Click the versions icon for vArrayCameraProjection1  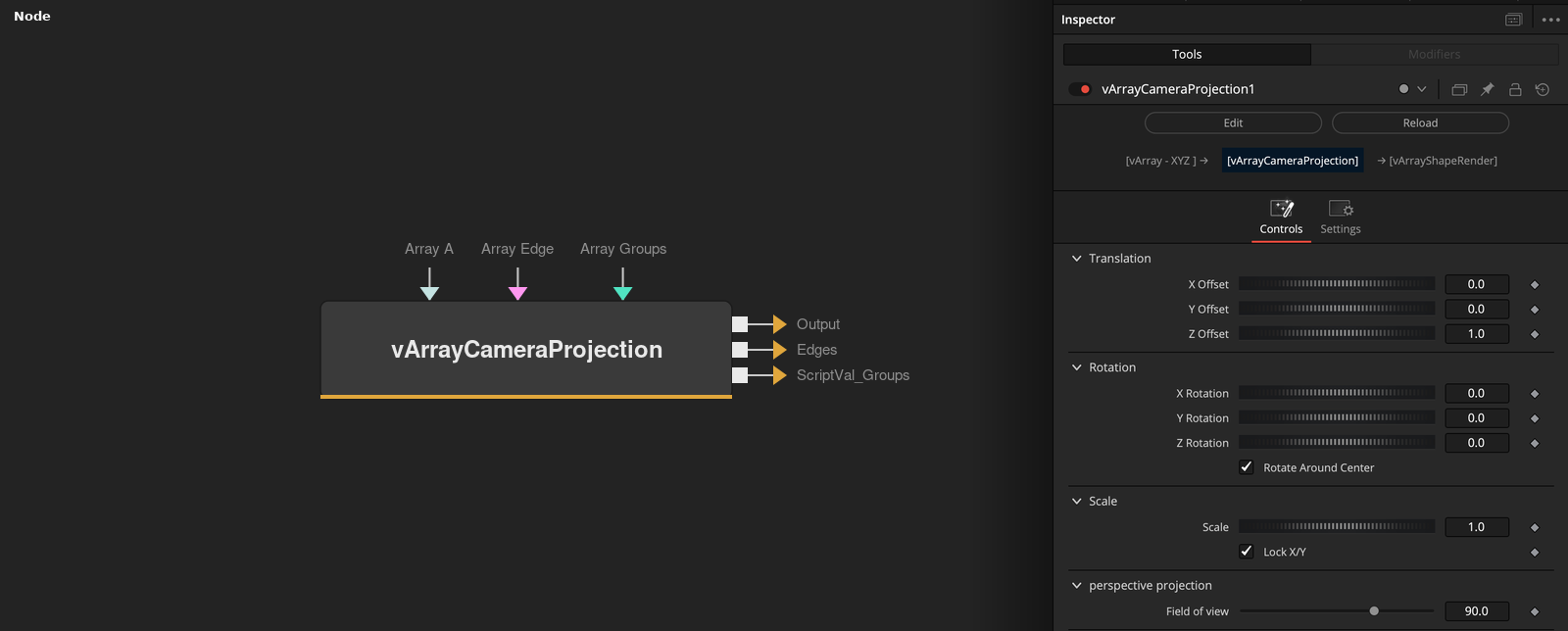click(1459, 89)
